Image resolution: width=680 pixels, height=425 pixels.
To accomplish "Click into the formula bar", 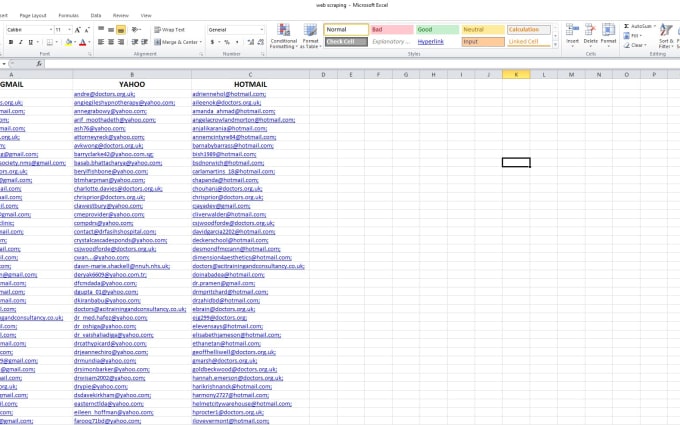I will click(363, 64).
